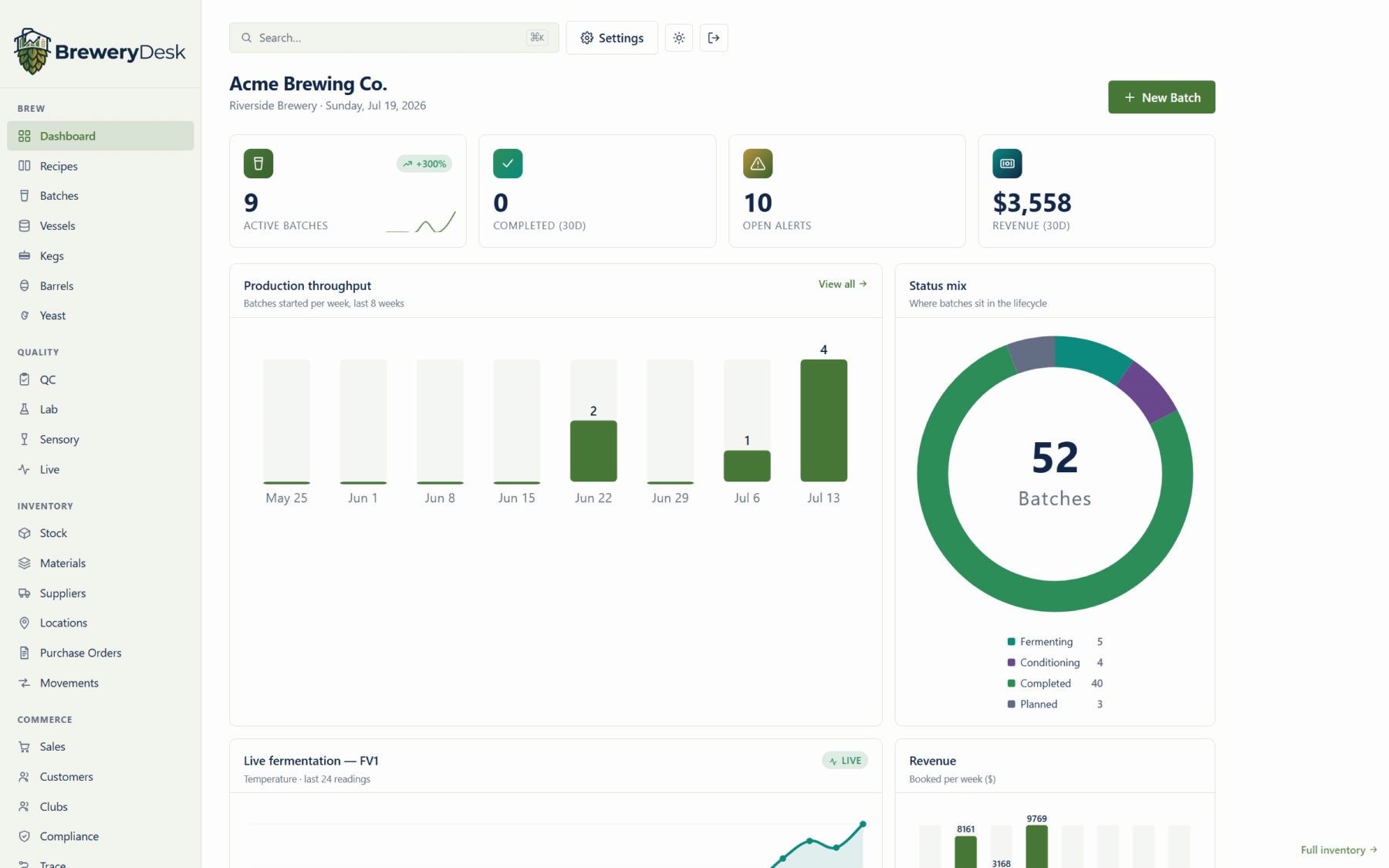Toggle the light/dark theme sun button
Screen dimensions: 1389x868
[x=679, y=38]
